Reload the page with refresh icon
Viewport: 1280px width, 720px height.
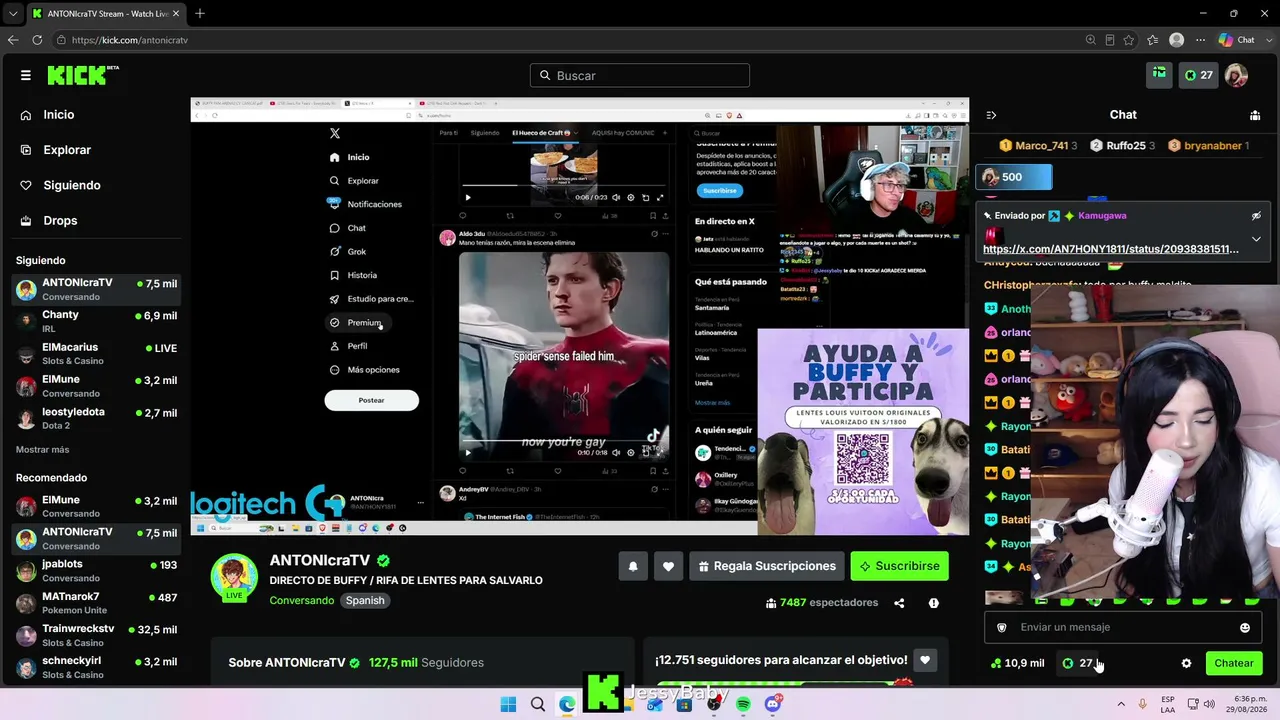coord(37,40)
